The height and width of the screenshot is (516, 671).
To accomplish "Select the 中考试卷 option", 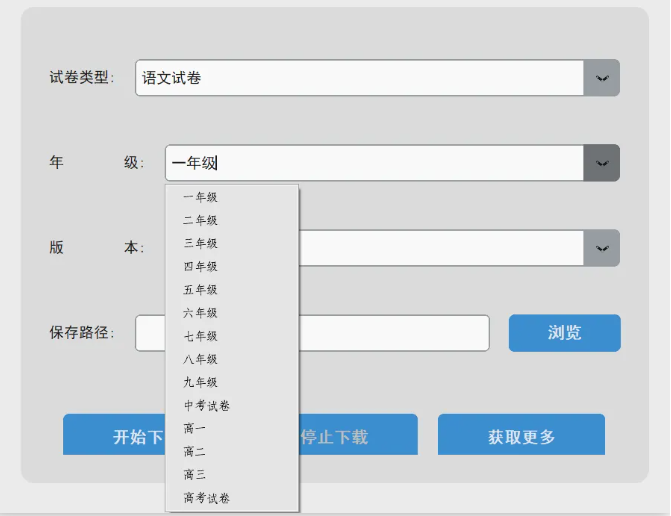I will [207, 405].
